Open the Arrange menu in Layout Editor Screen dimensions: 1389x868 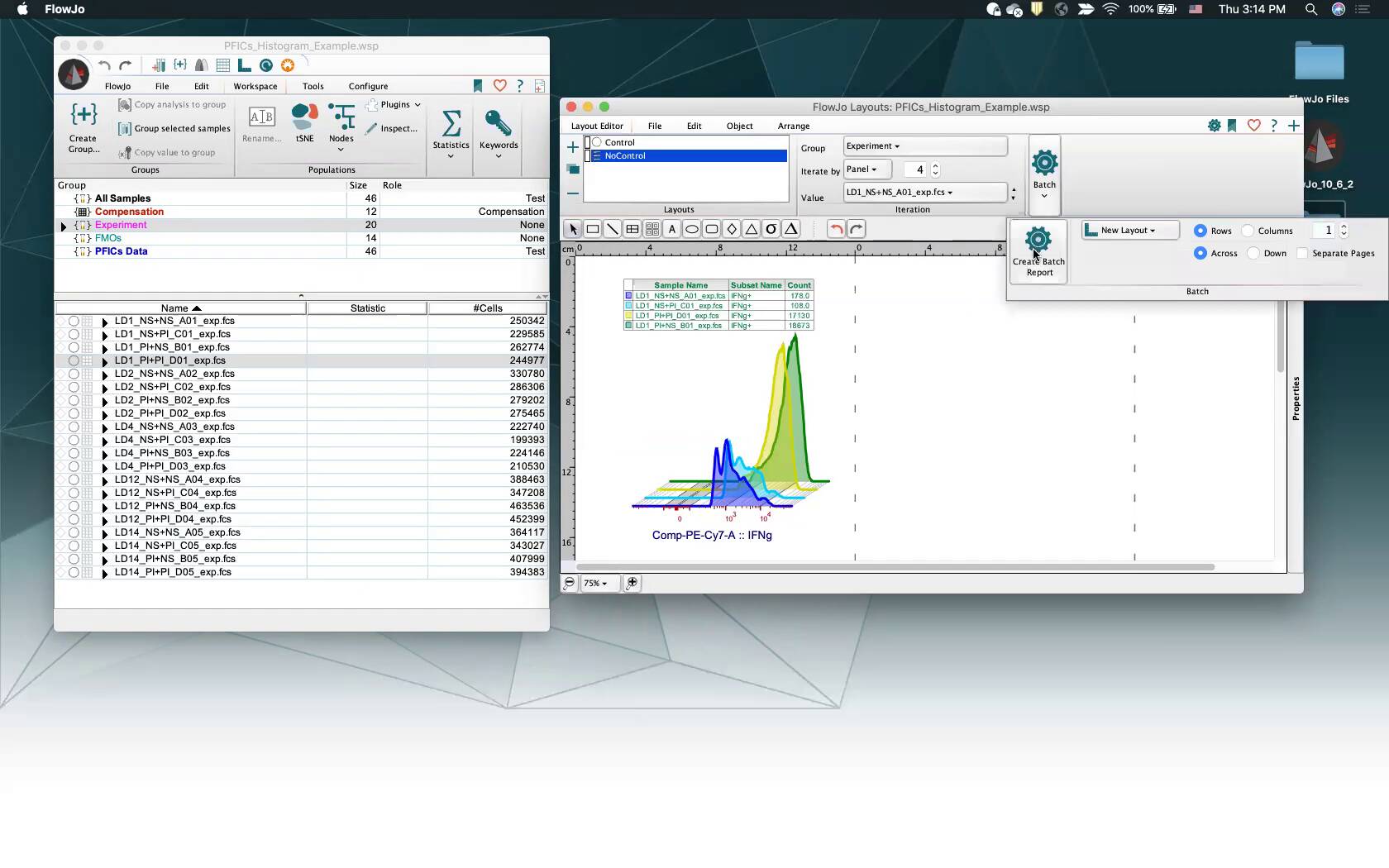click(x=793, y=126)
